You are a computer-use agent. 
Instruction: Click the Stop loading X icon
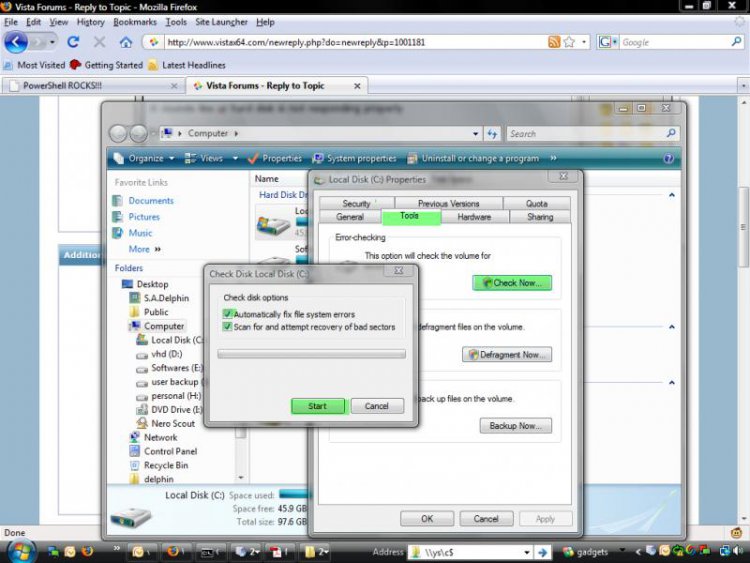[99, 42]
